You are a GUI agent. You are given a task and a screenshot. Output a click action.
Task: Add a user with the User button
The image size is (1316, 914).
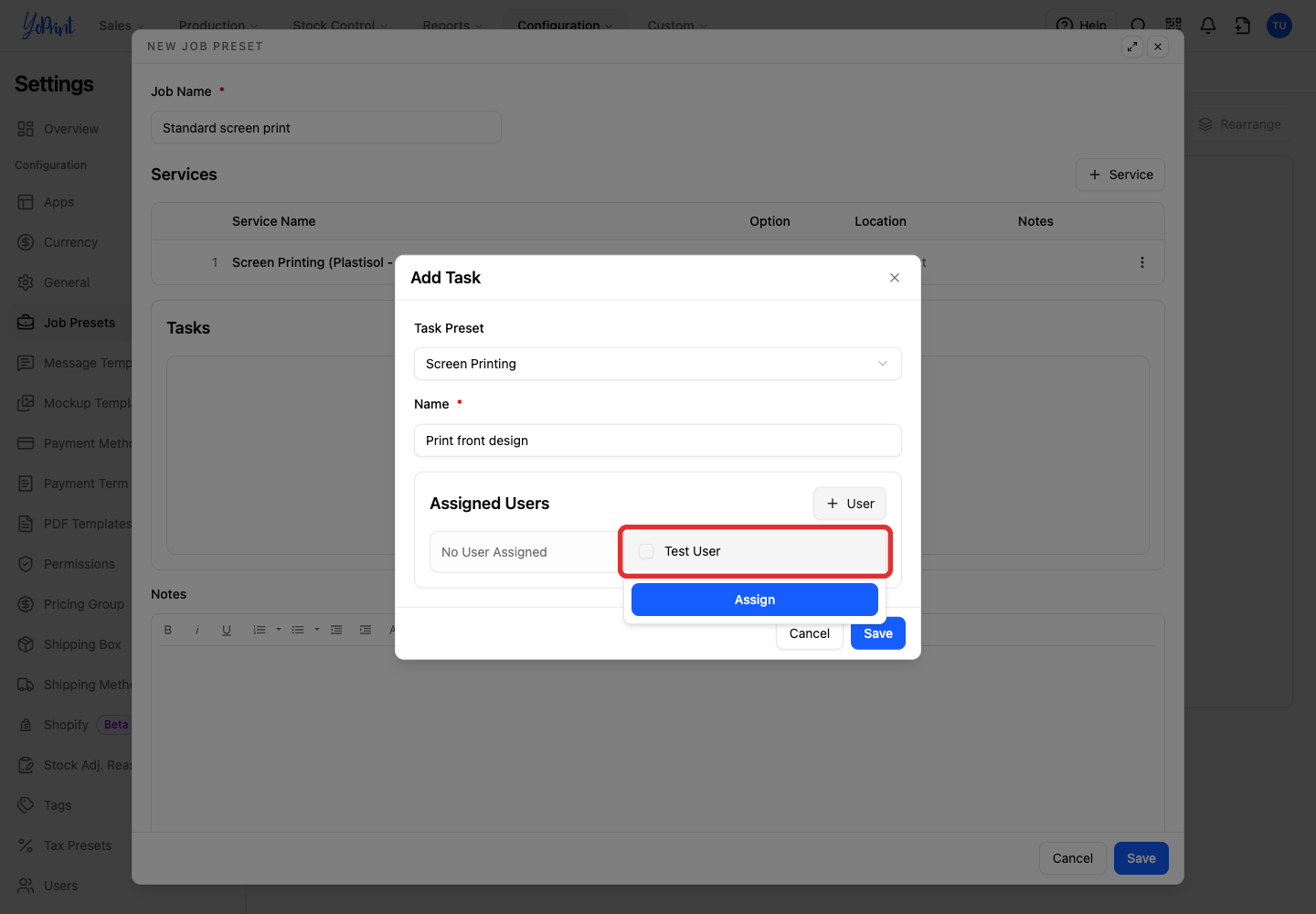tap(850, 504)
